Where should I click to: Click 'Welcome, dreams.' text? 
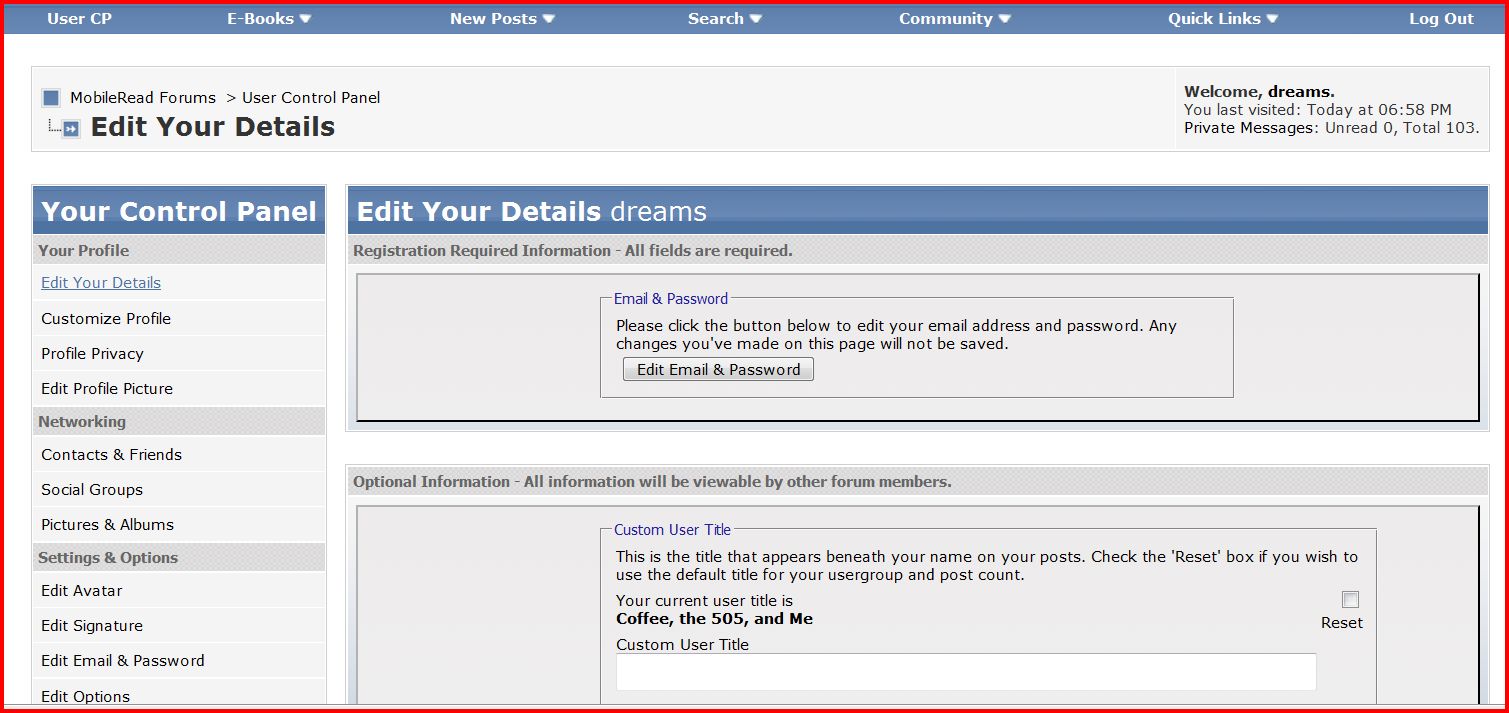point(1259,92)
